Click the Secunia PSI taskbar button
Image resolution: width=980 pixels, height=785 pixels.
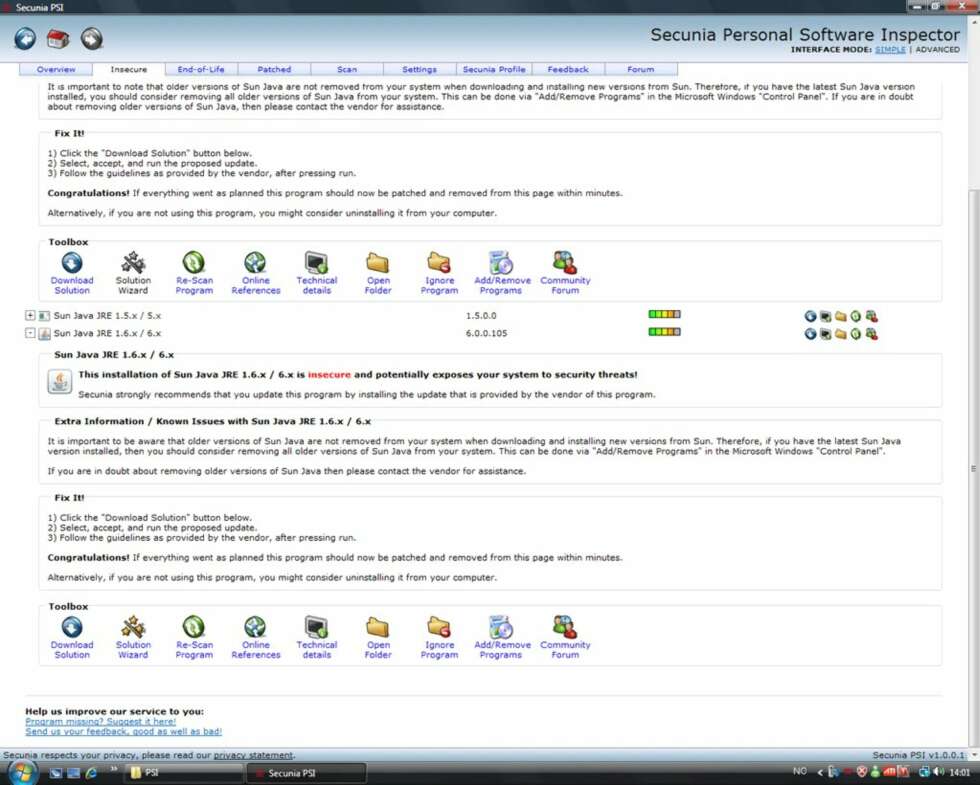[306, 773]
